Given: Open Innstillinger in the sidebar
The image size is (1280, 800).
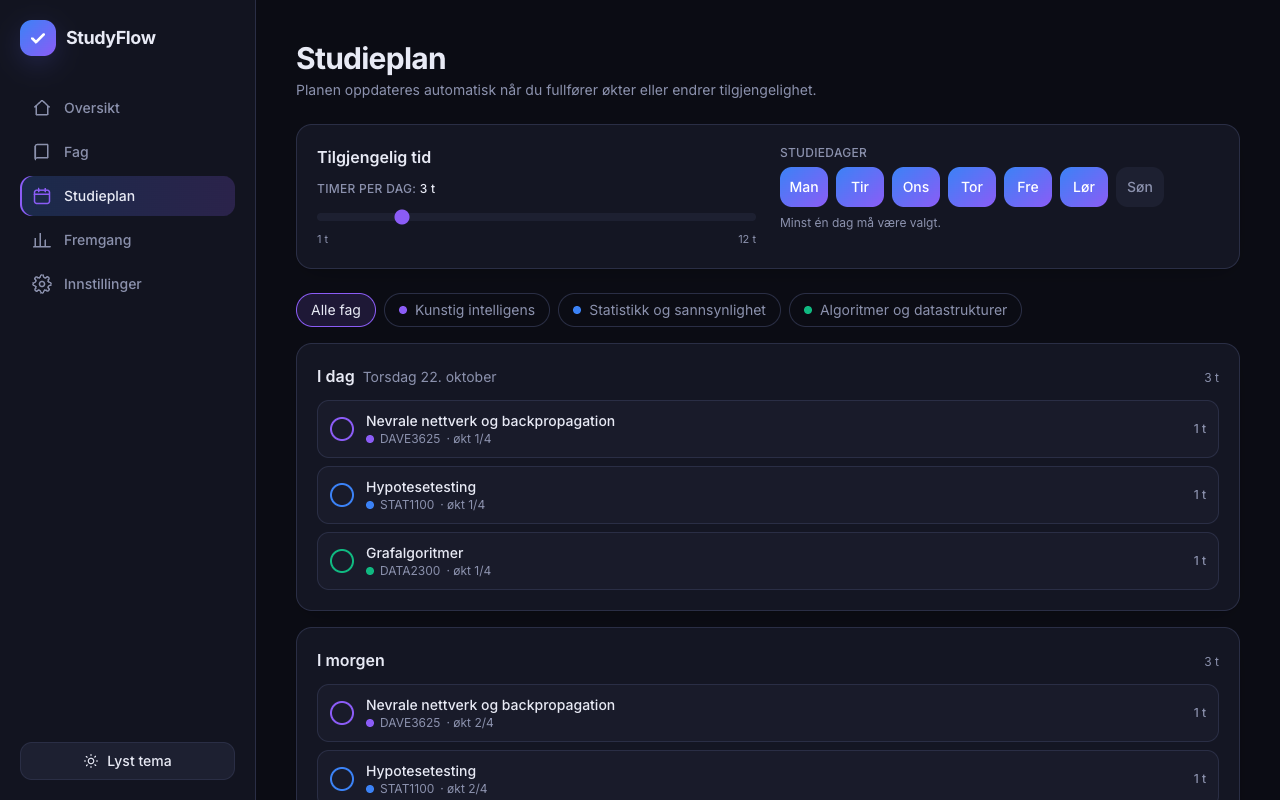Looking at the screenshot, I should [x=127, y=284].
